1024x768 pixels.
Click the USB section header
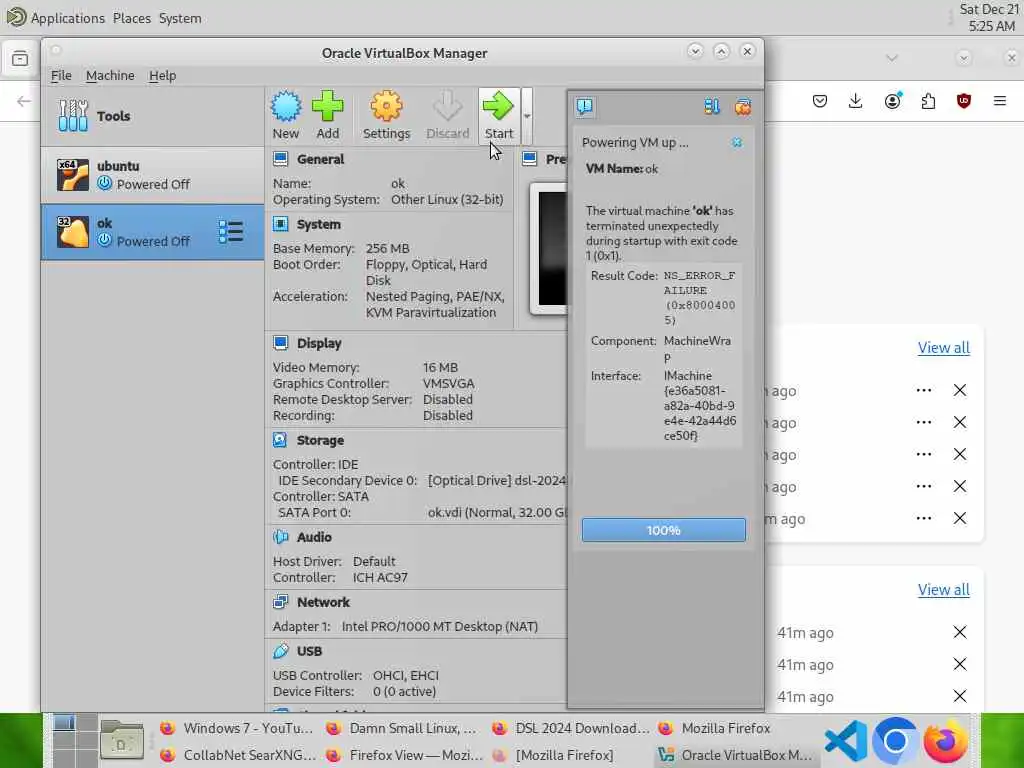(x=309, y=651)
